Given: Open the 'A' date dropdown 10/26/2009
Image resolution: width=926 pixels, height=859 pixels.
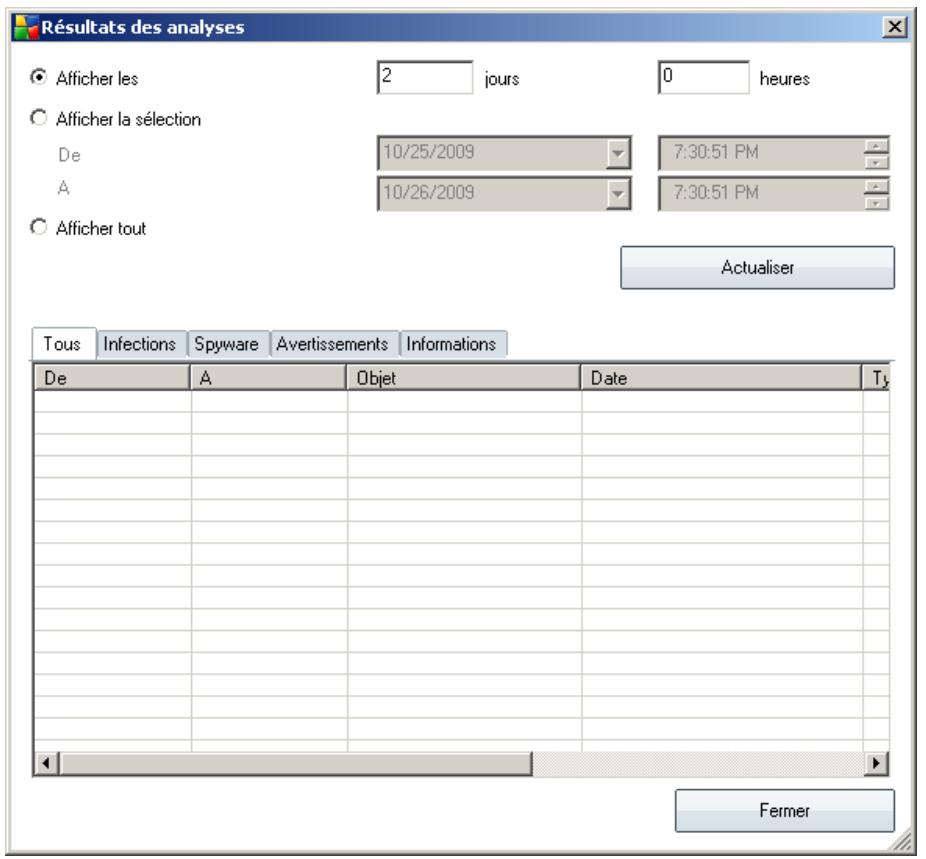Looking at the screenshot, I should 618,194.
